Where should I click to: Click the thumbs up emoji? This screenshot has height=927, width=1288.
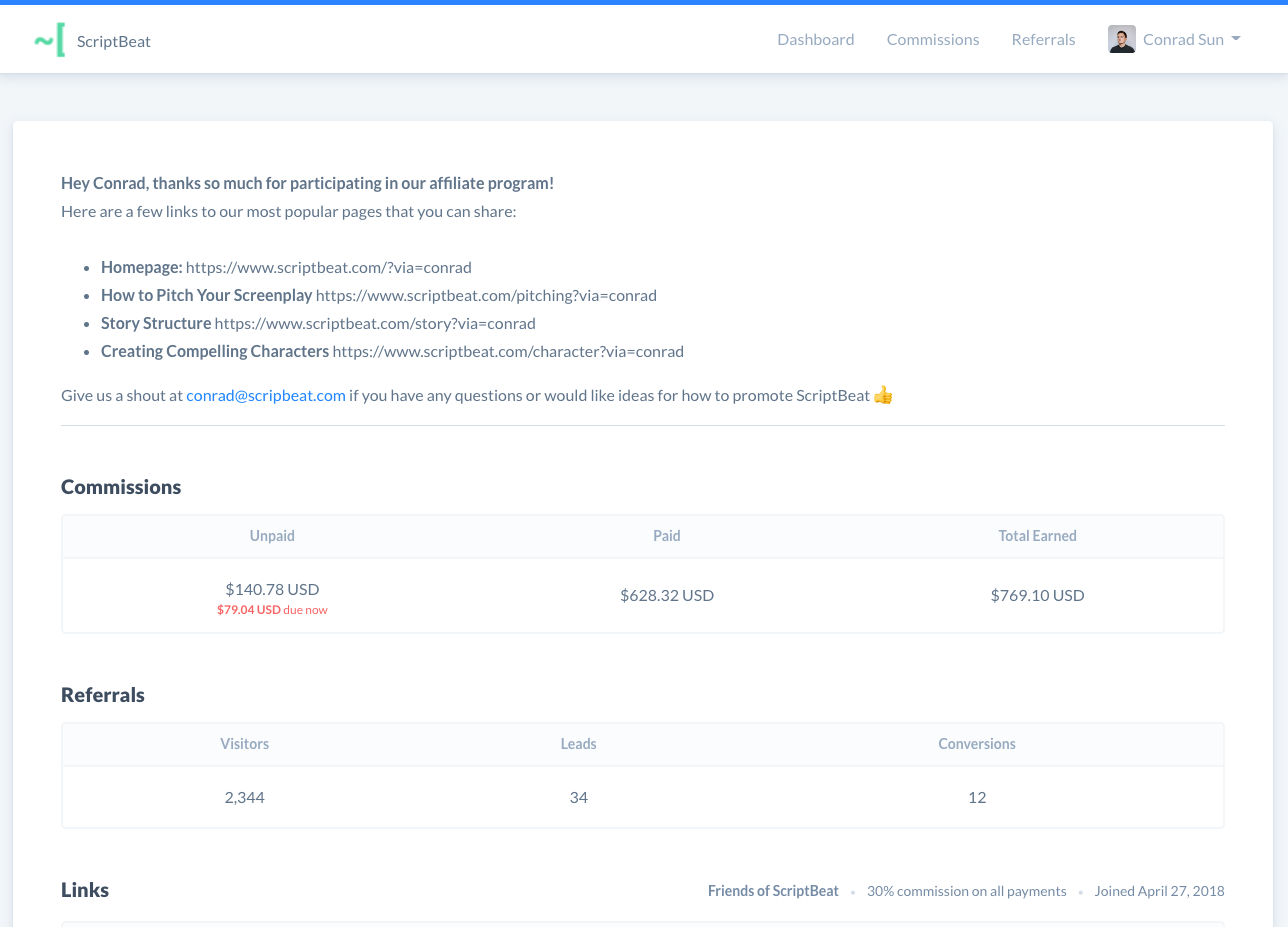(x=883, y=395)
